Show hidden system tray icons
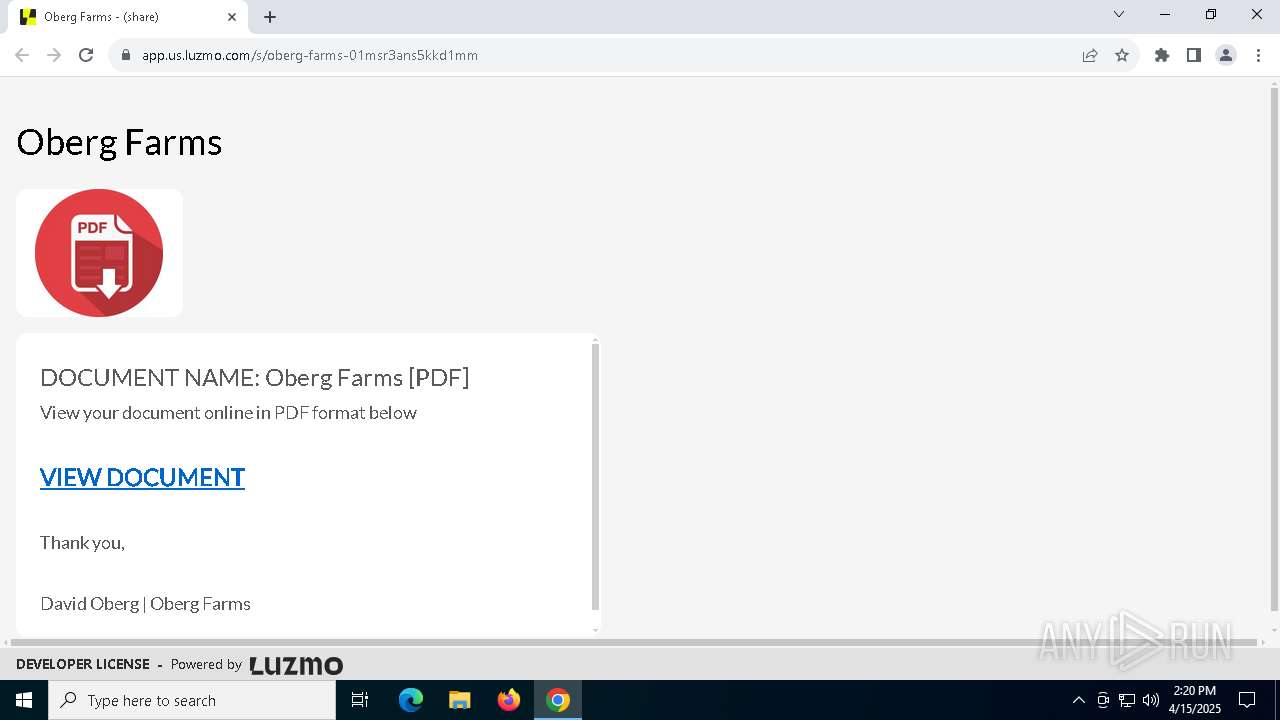Viewport: 1280px width, 720px height. (1078, 700)
